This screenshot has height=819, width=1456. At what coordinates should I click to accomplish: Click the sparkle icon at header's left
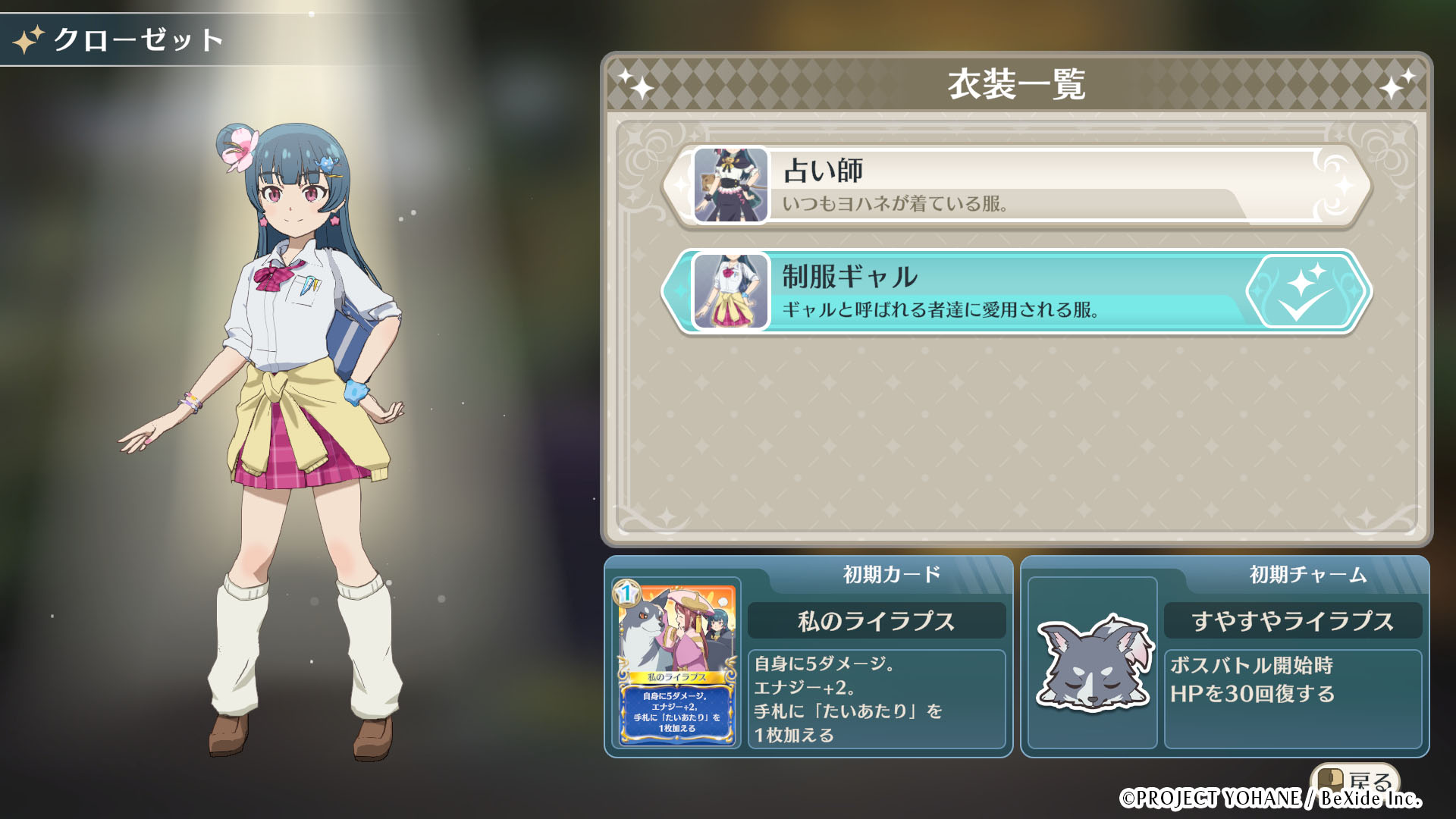pyautogui.click(x=635, y=83)
